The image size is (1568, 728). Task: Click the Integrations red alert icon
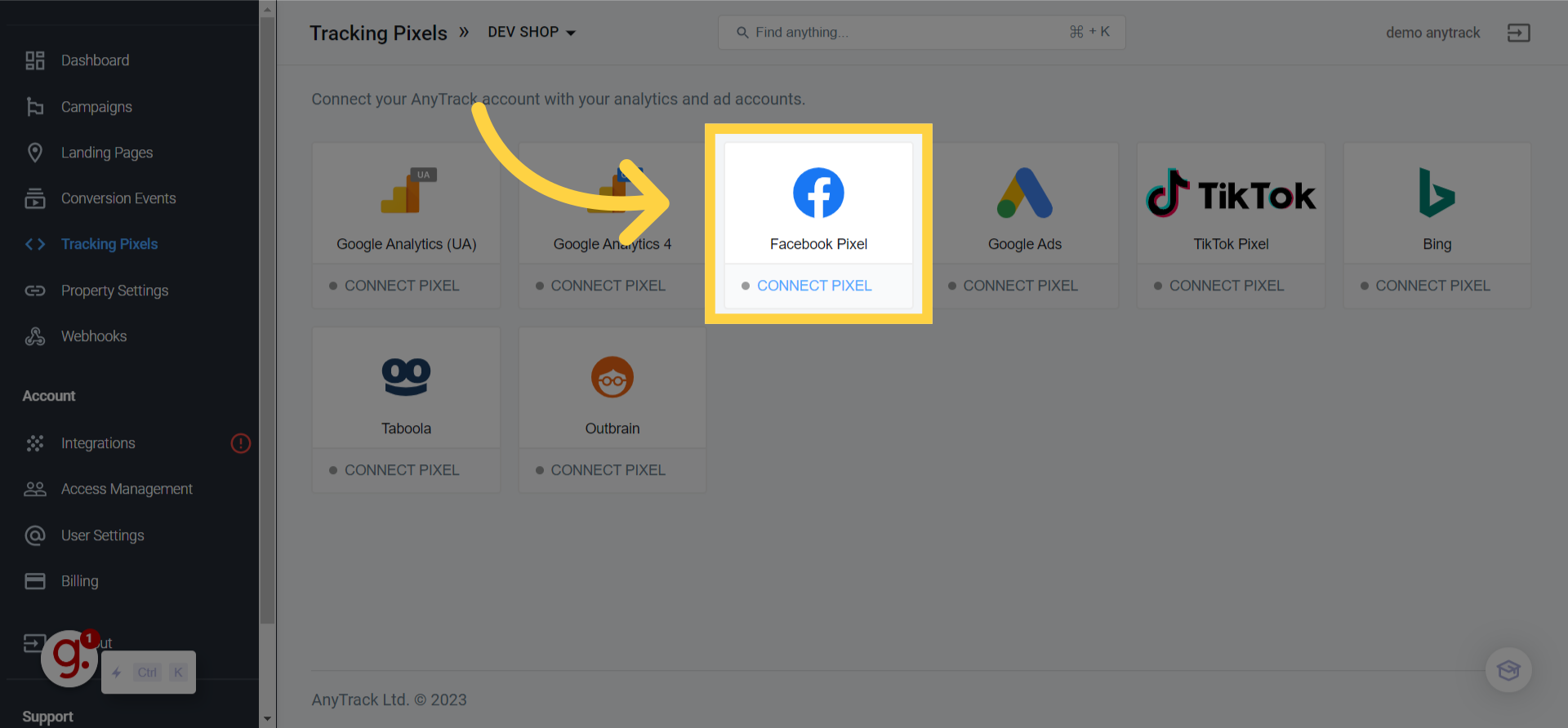point(241,443)
